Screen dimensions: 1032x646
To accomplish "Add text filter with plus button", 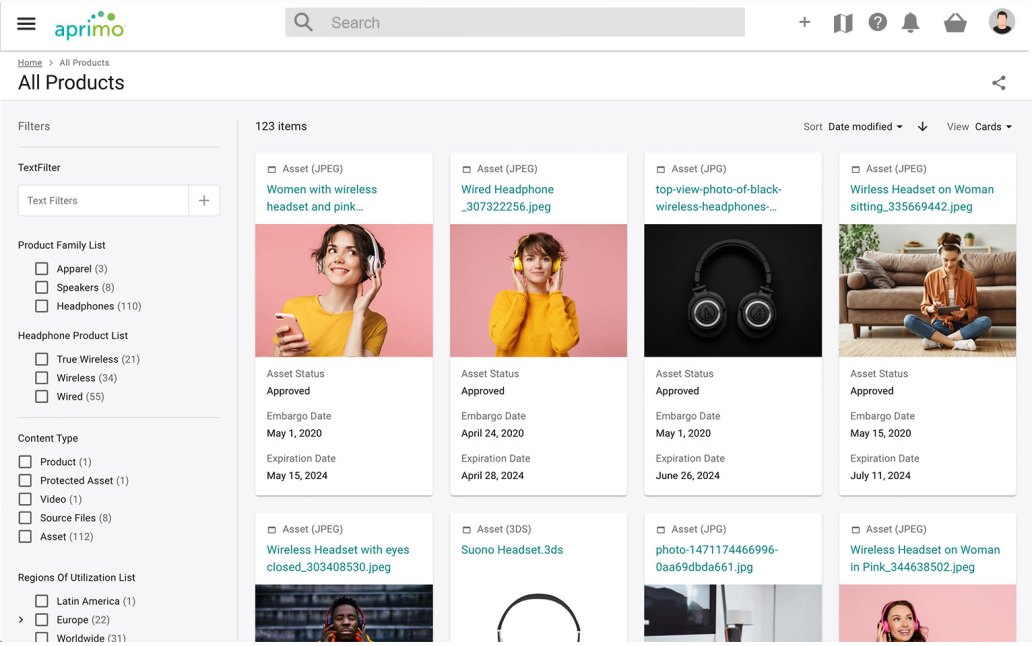I will click(x=204, y=201).
